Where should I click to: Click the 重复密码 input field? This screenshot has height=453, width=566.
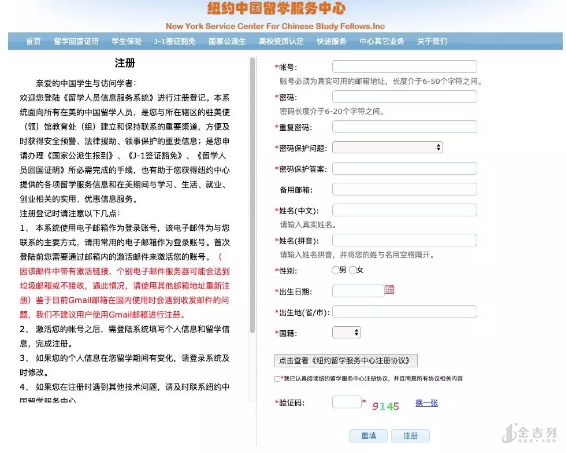(x=404, y=127)
